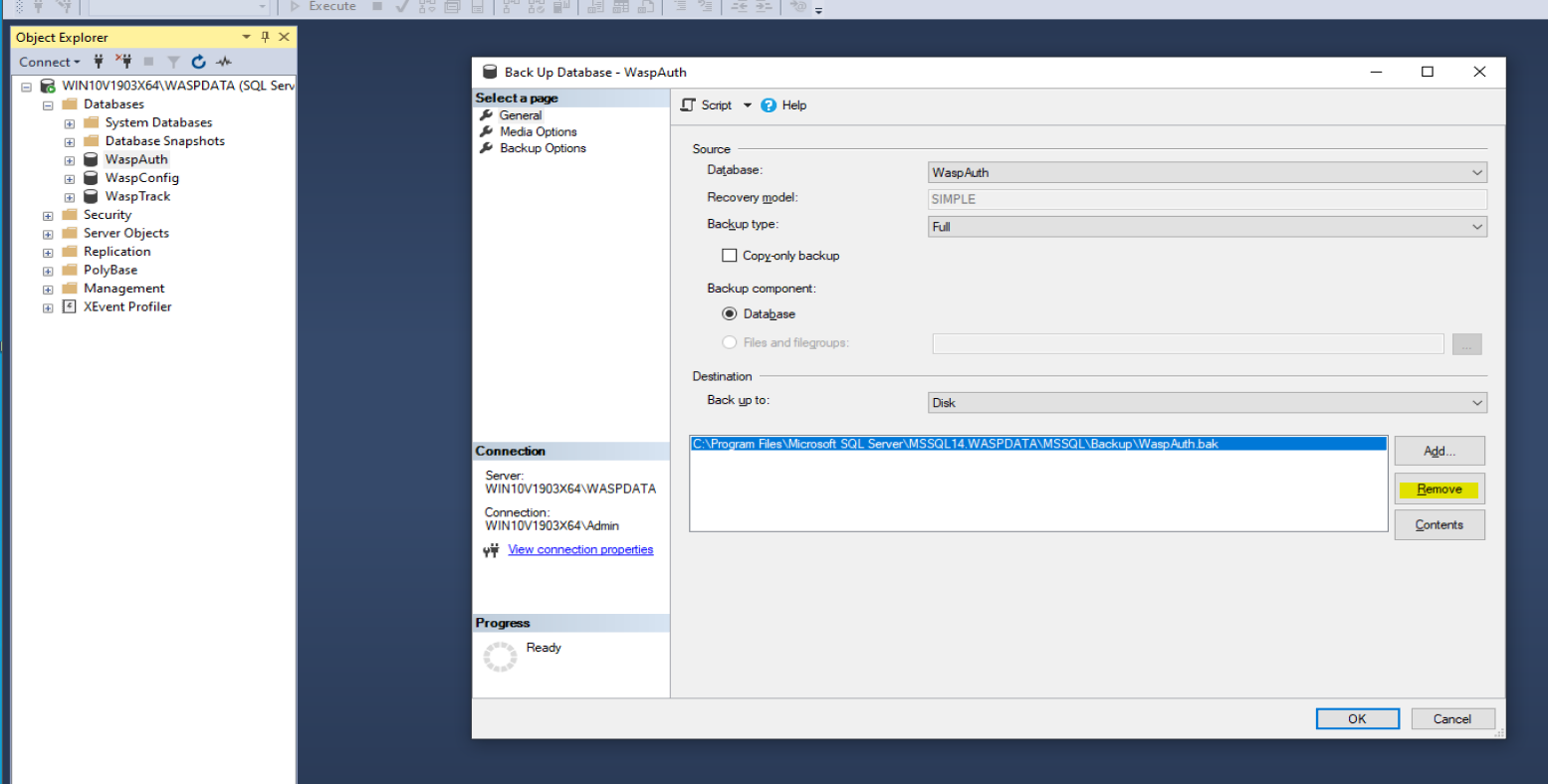
Task: Open the View connection properties link
Action: point(580,549)
